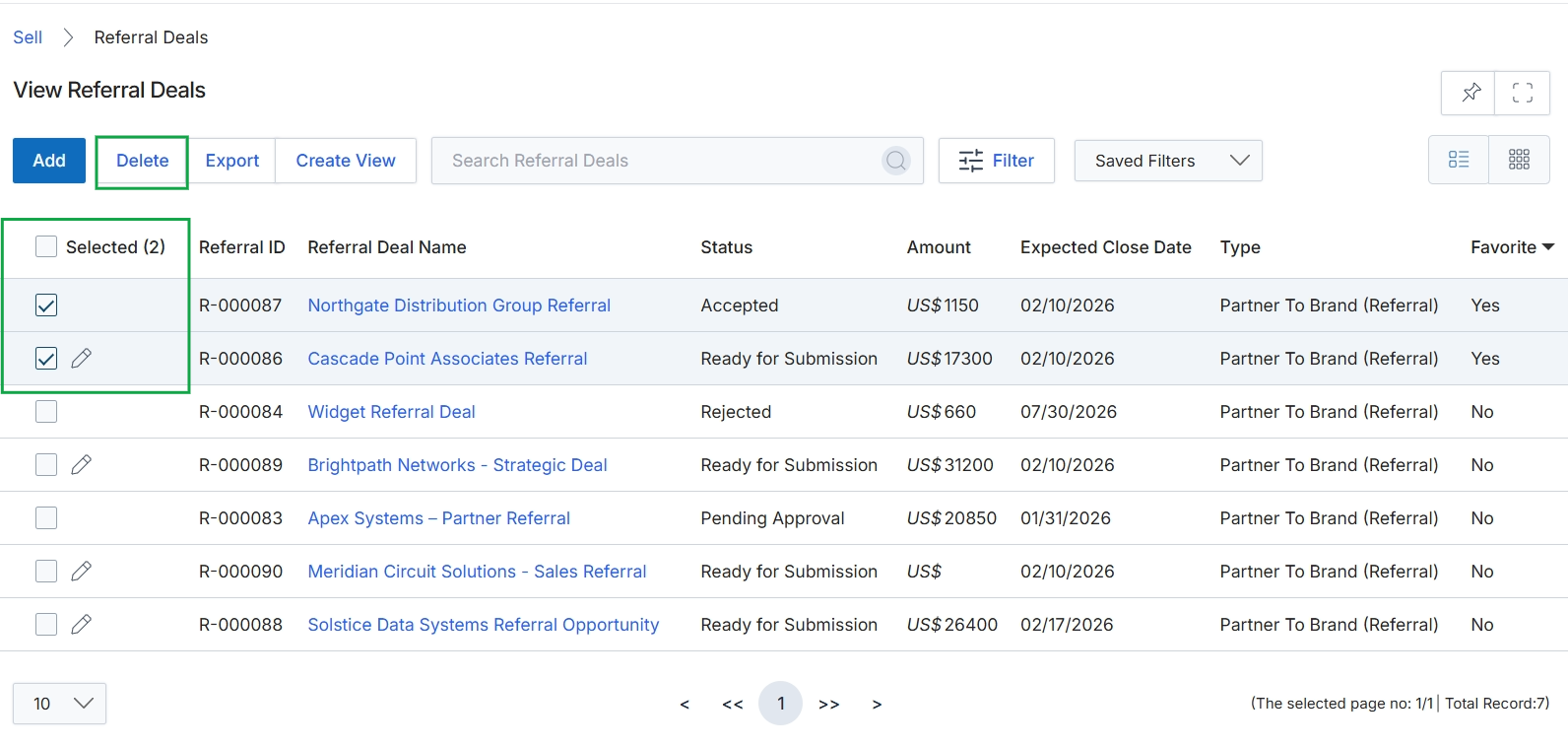Switch to list view layout
Screen dimensions: 1568x746
click(x=1459, y=160)
